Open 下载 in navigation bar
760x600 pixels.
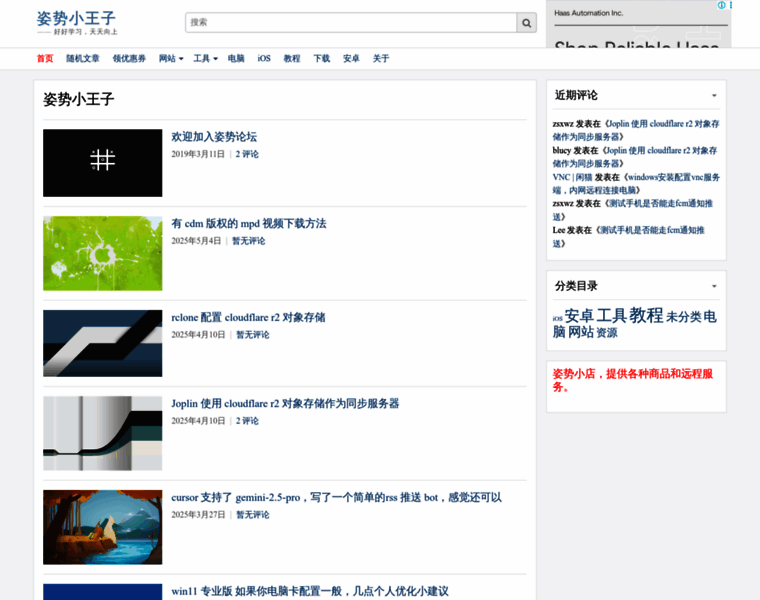[321, 59]
